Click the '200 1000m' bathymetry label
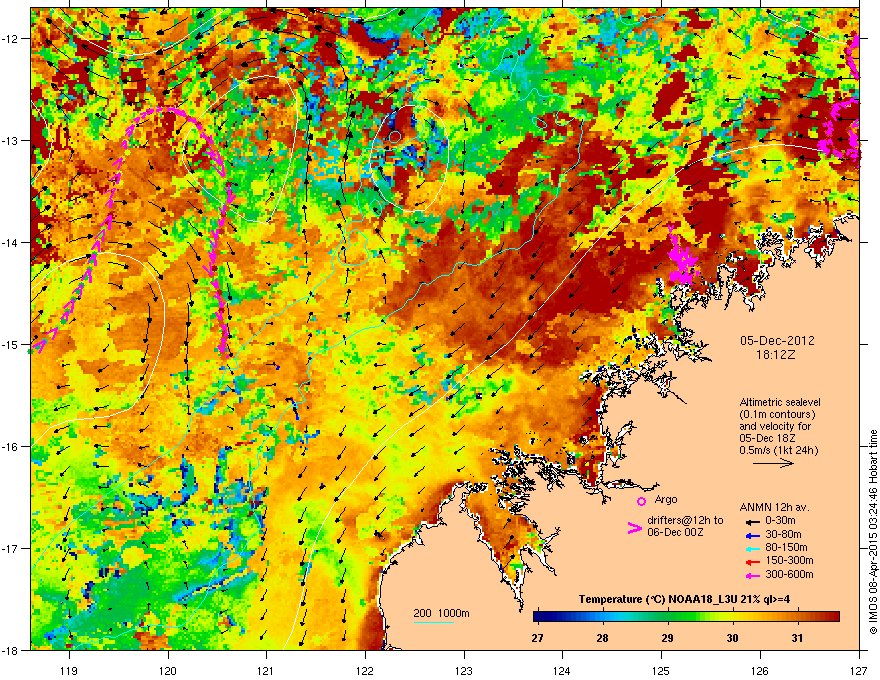 tap(441, 613)
